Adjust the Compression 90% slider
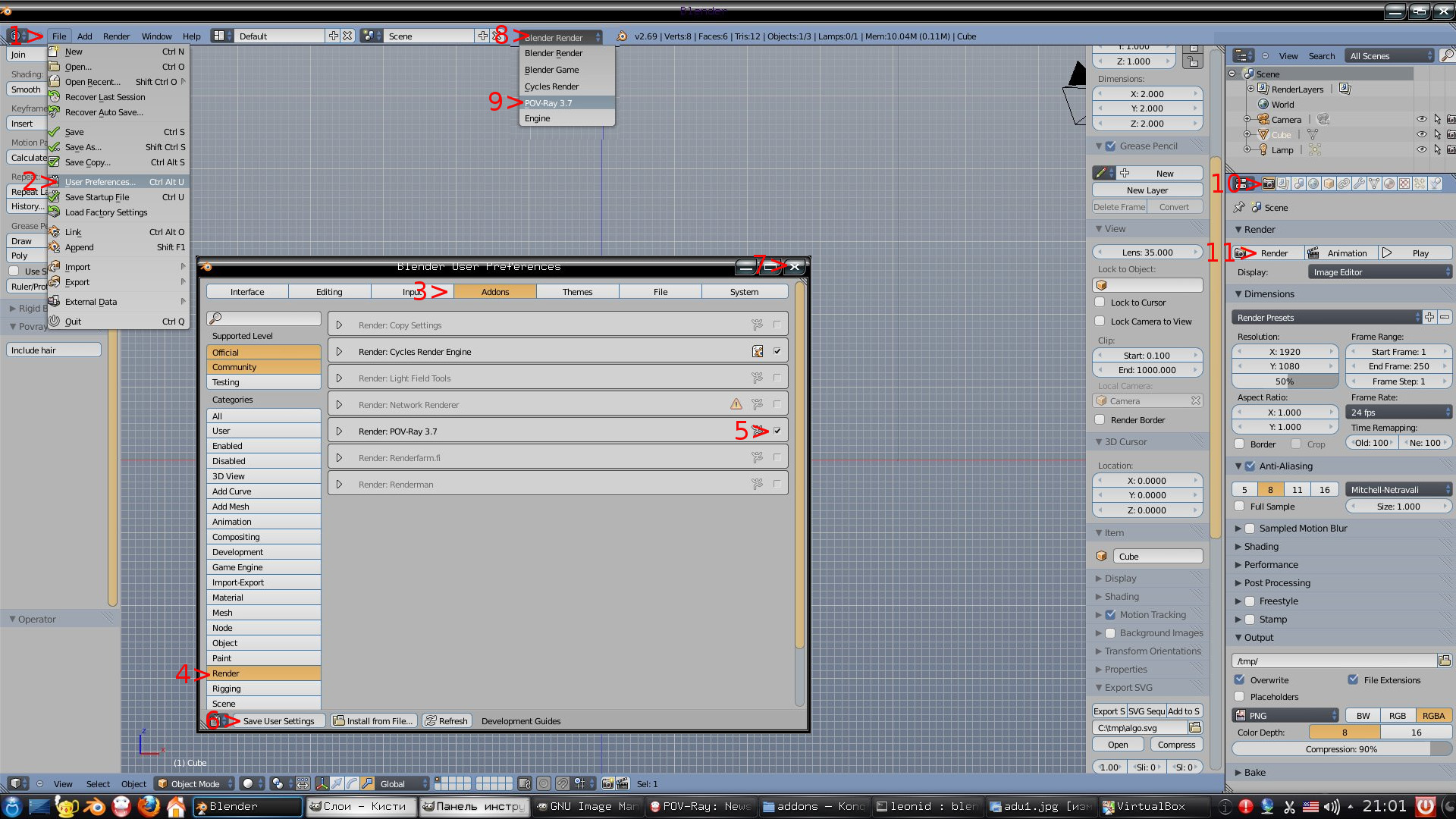The height and width of the screenshot is (819, 1456). click(1341, 749)
